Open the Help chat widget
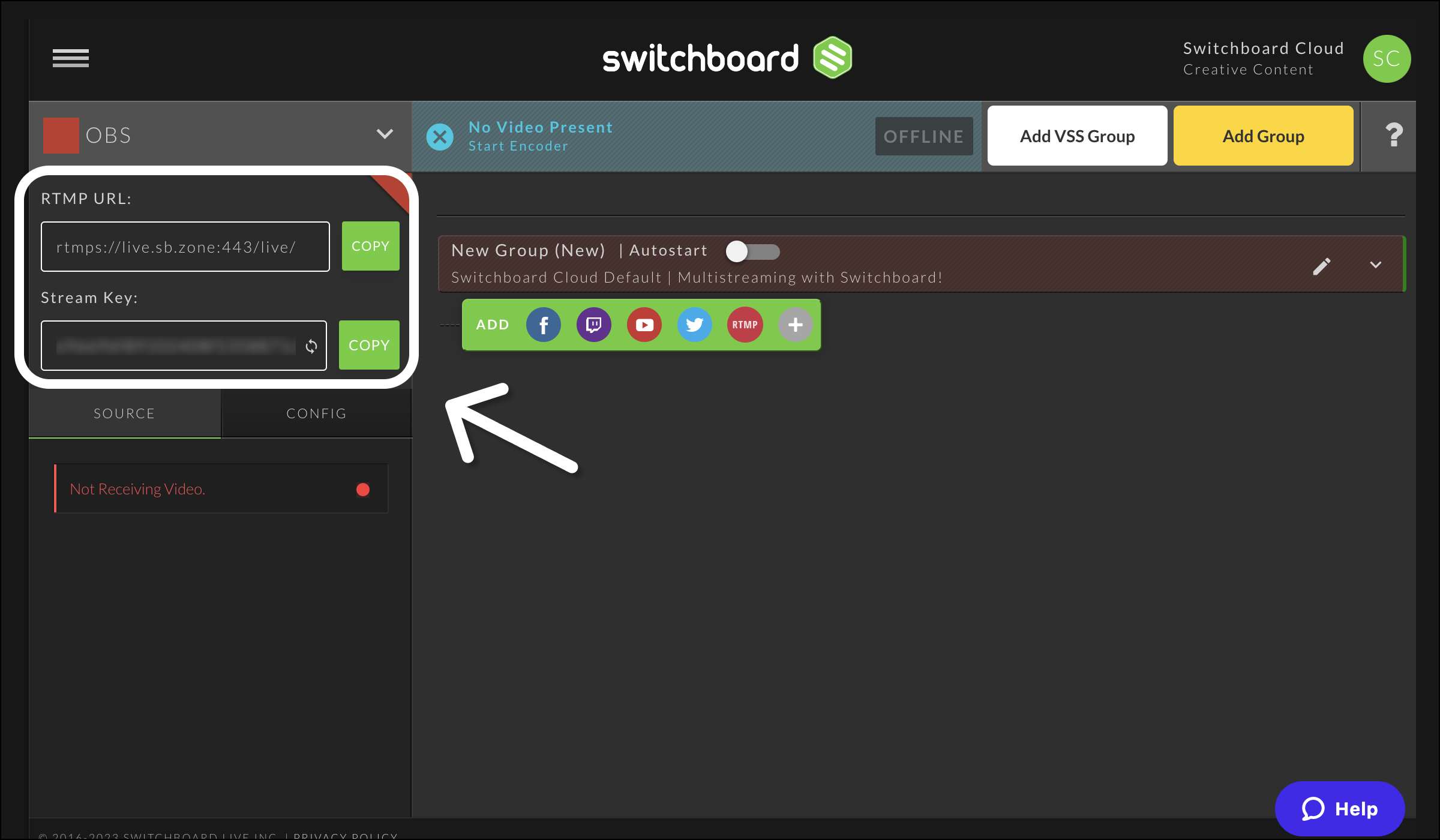This screenshot has height=840, width=1440. pyautogui.click(x=1340, y=808)
